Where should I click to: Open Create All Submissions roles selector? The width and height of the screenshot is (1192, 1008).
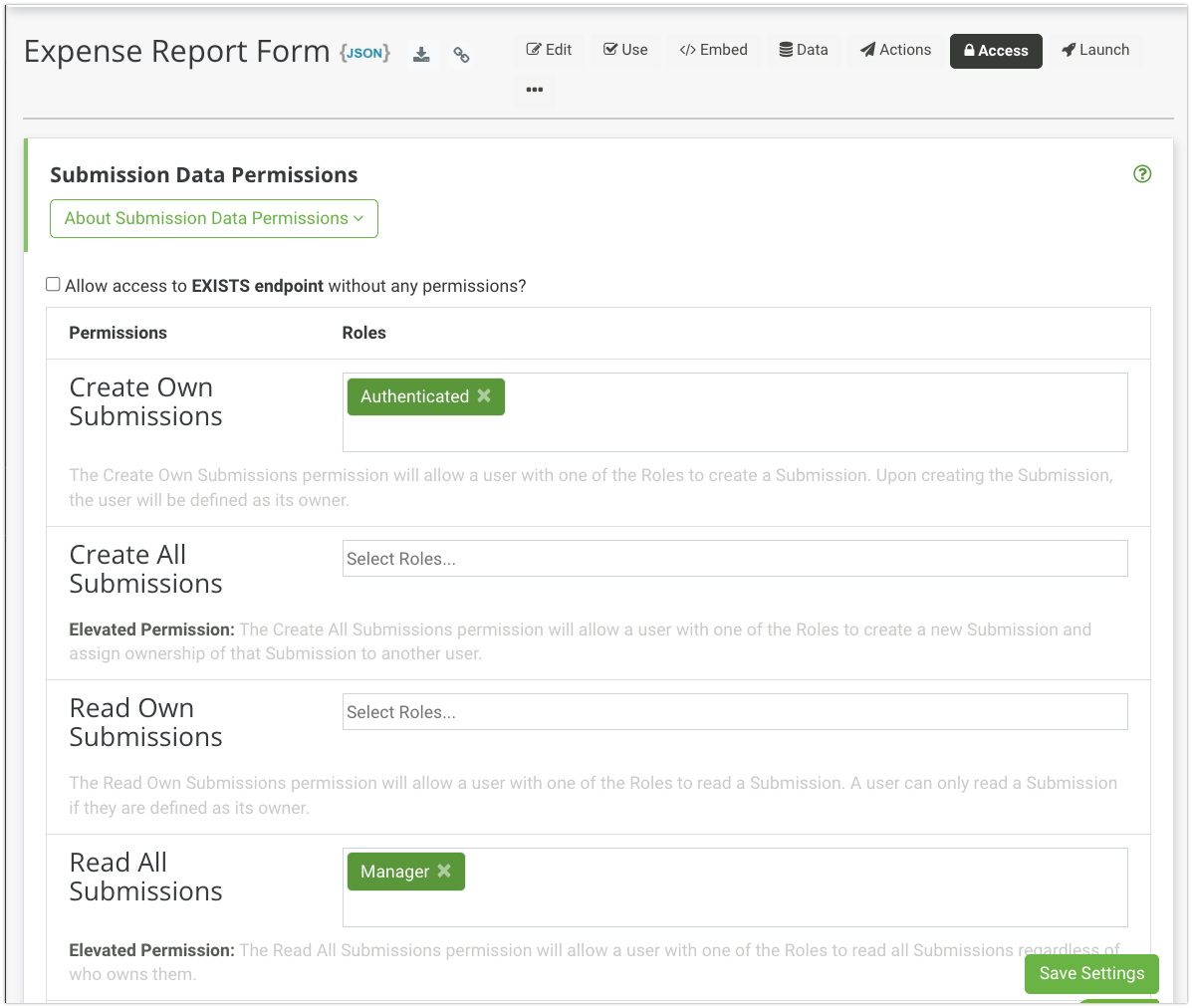click(x=735, y=559)
